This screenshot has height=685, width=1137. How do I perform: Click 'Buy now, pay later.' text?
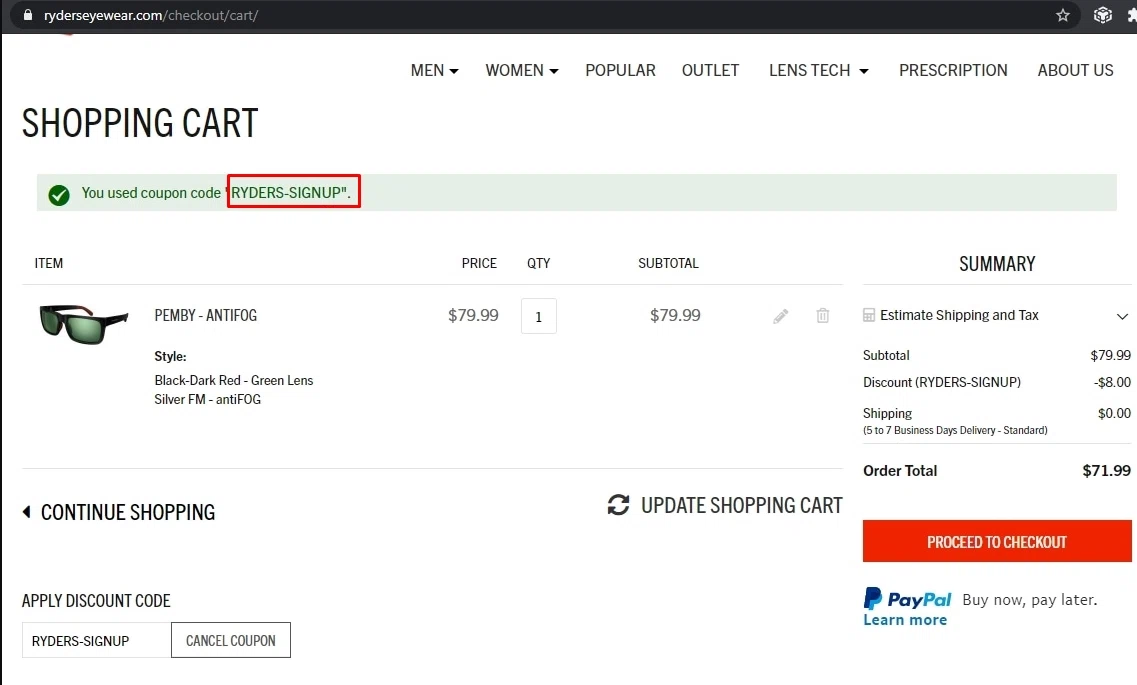pos(1030,599)
